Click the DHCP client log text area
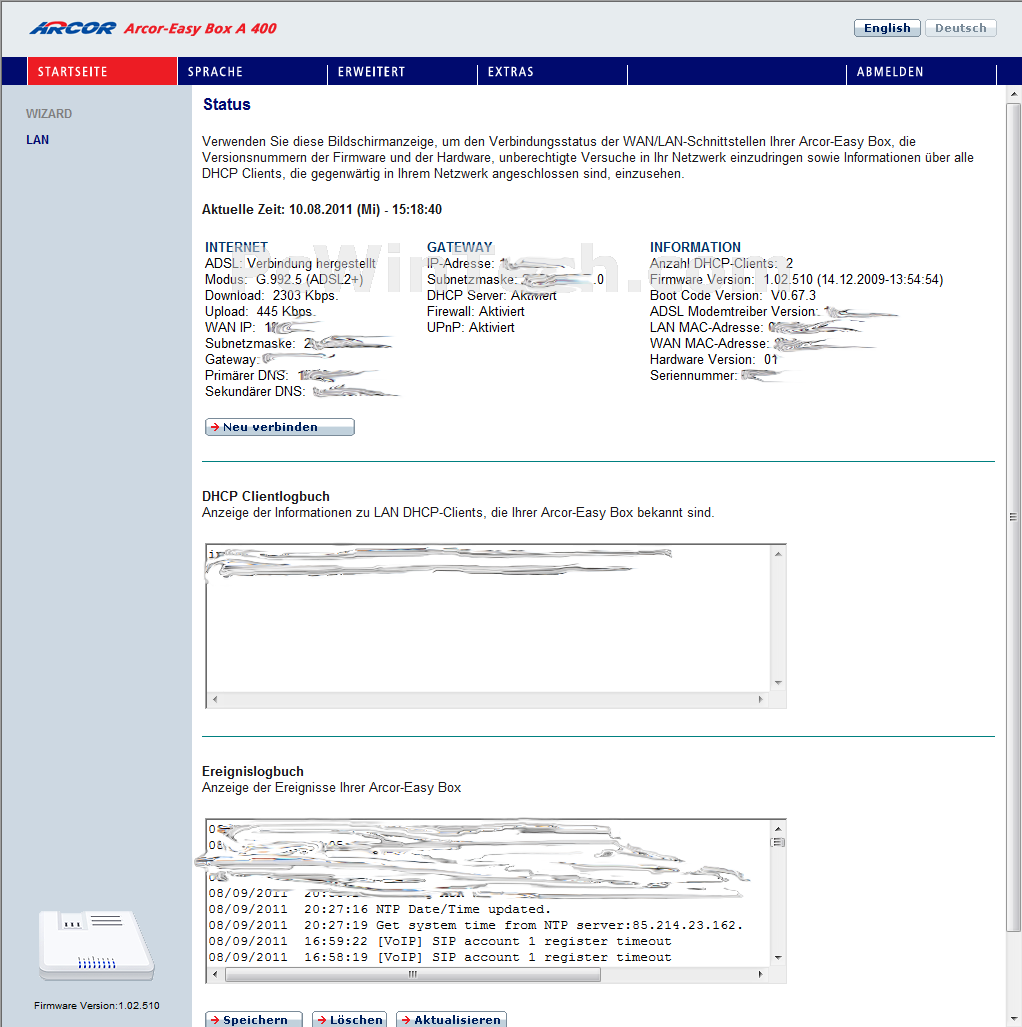 (x=489, y=618)
